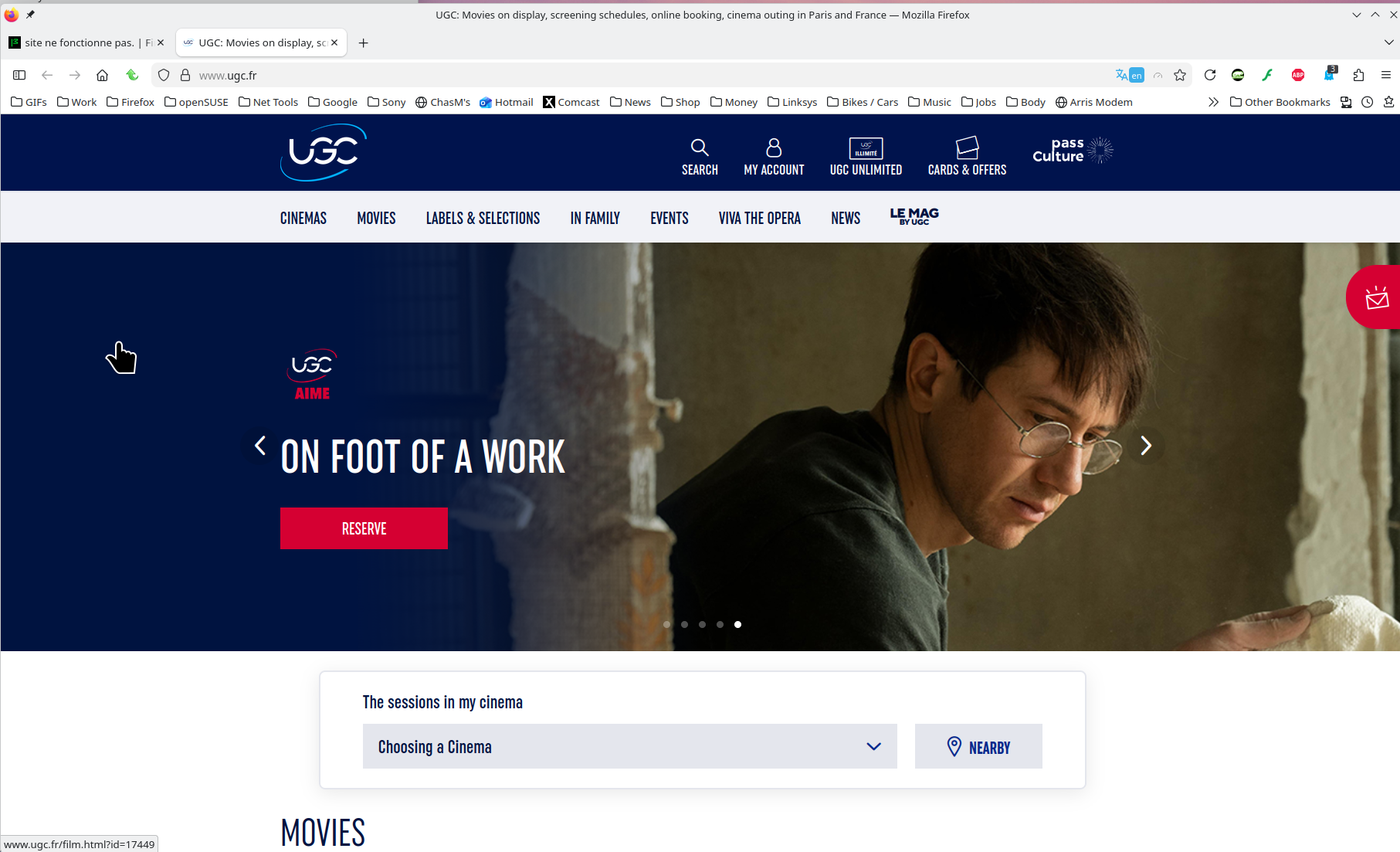Click the red newsletter envelope icon
Viewport: 1400px width, 852px height.
click(1376, 297)
